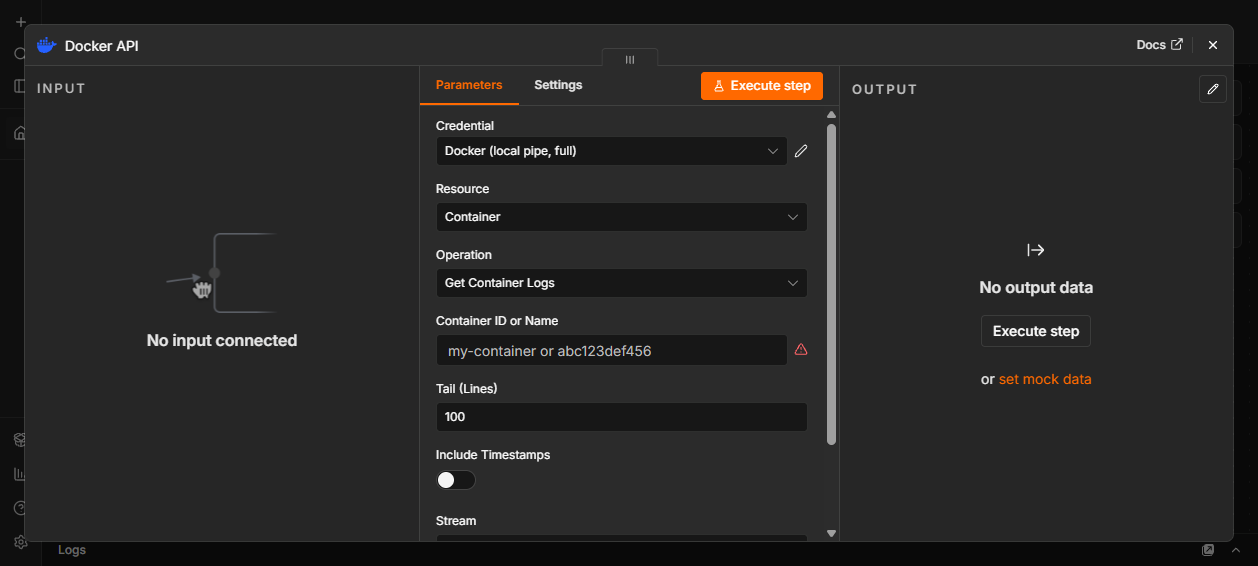Click the edit output pencil icon
The width and height of the screenshot is (1258, 566).
coord(1213,89)
